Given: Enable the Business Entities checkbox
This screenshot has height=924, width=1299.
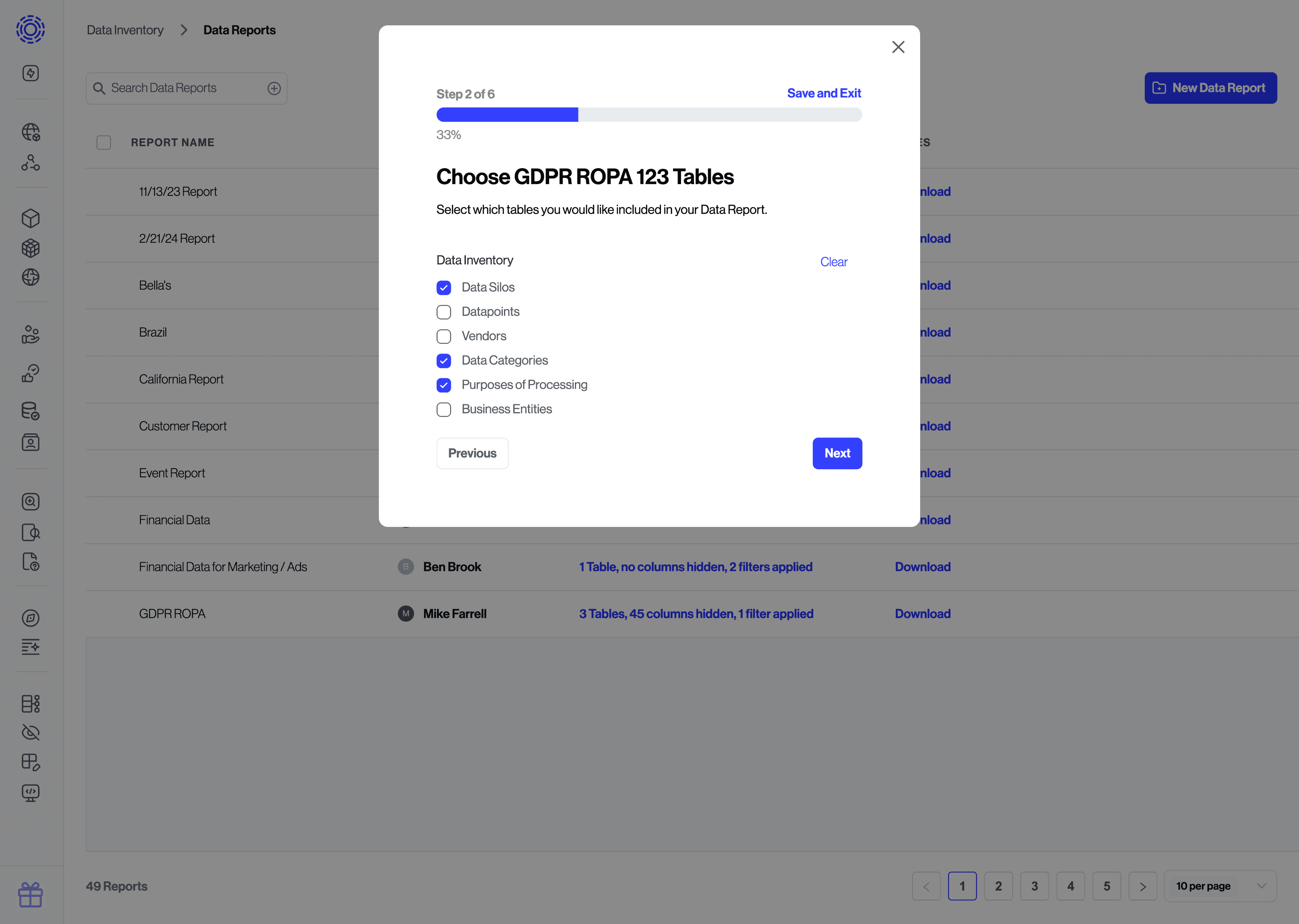Looking at the screenshot, I should click(x=443, y=409).
